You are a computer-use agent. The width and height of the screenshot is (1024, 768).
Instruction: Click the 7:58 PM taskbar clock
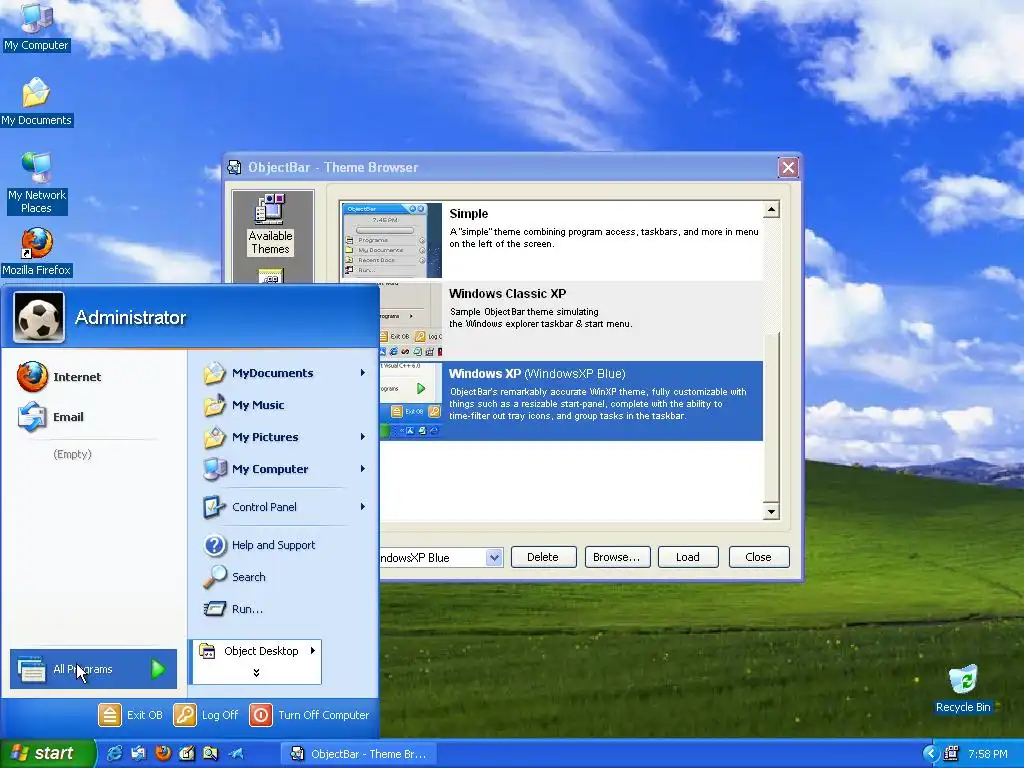coord(987,754)
